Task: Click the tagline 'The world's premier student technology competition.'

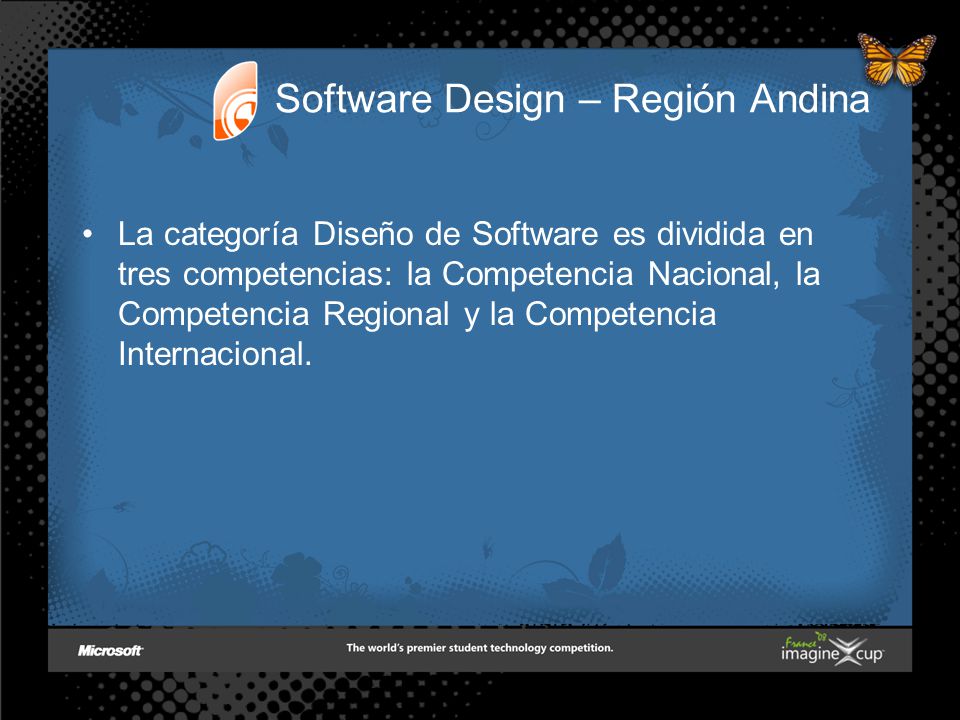Action: click(479, 648)
